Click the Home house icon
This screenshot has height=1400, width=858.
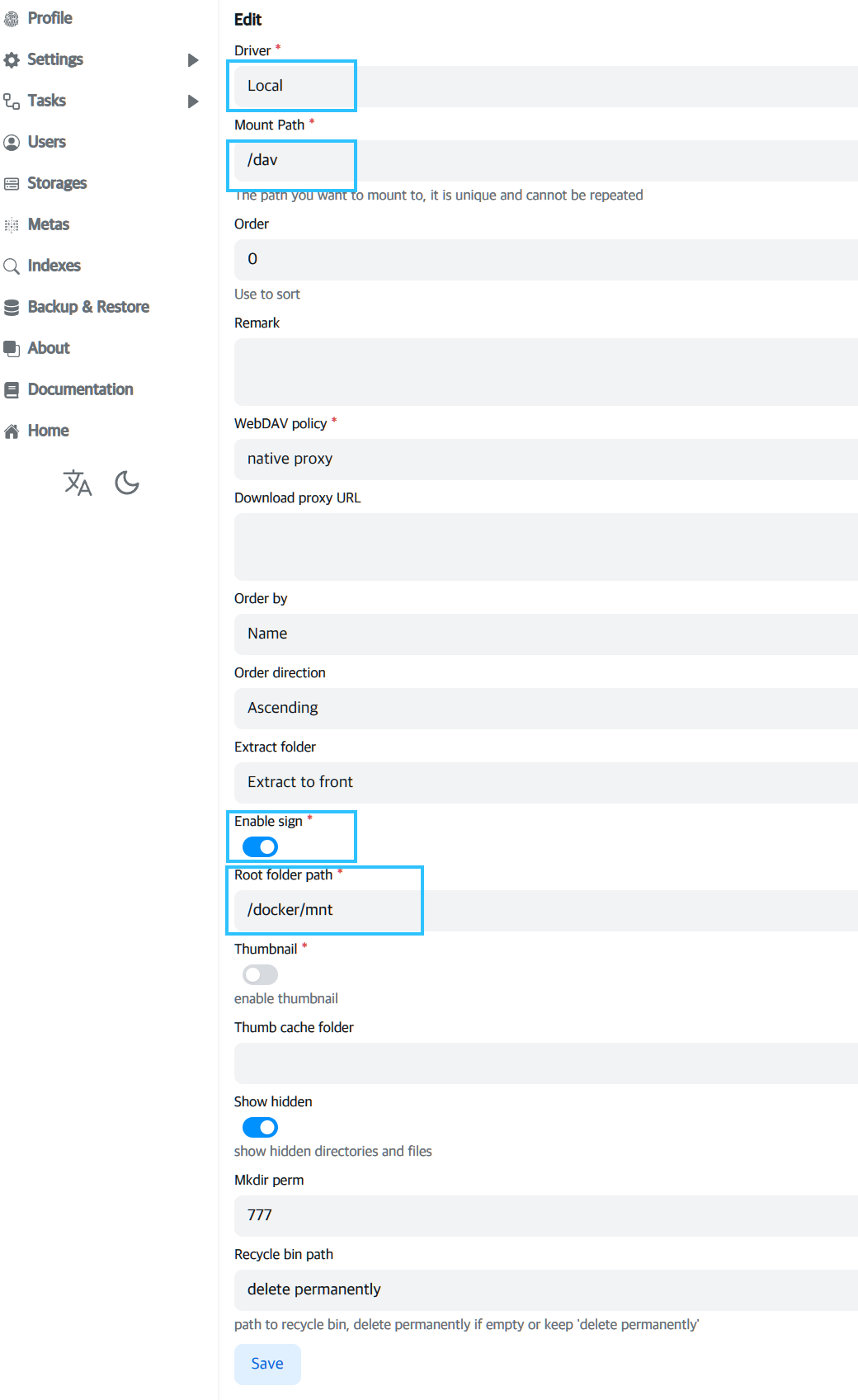pos(12,431)
